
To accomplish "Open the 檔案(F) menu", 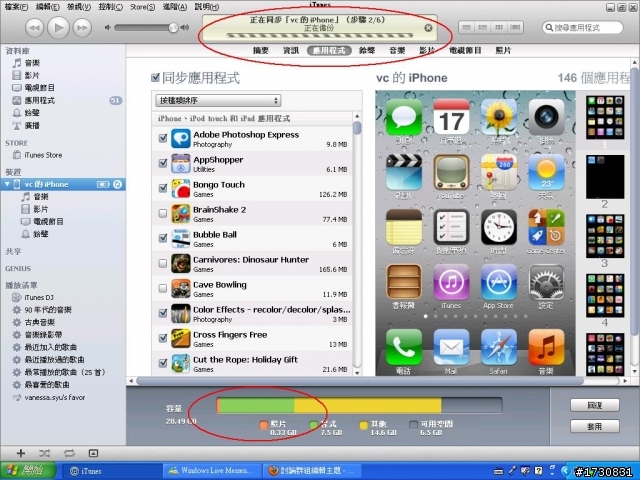I will 16,7.
